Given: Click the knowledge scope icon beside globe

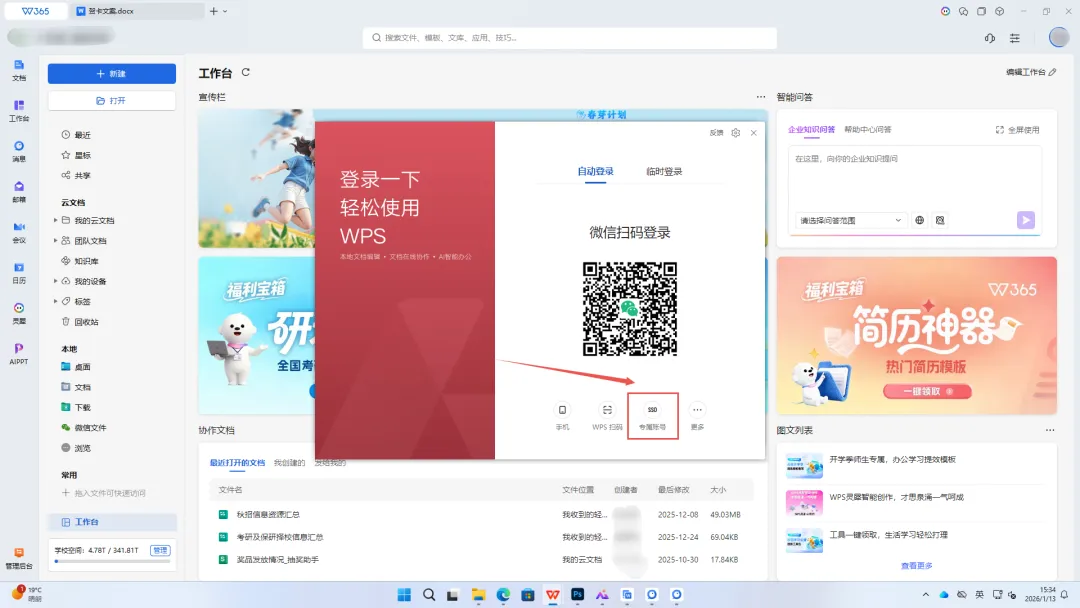Looking at the screenshot, I should click(940, 220).
